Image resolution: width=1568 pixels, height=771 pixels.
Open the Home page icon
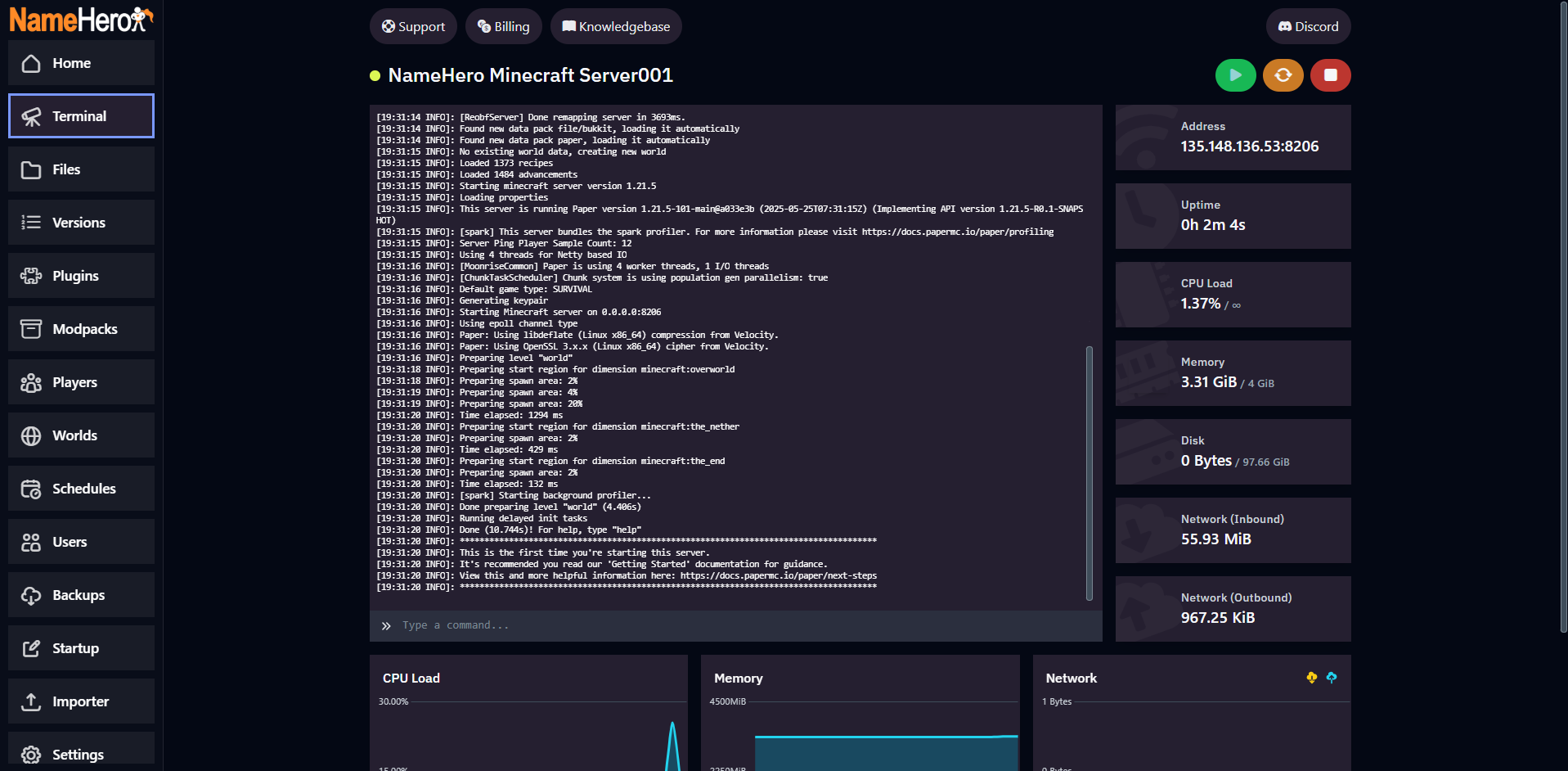[x=31, y=63]
